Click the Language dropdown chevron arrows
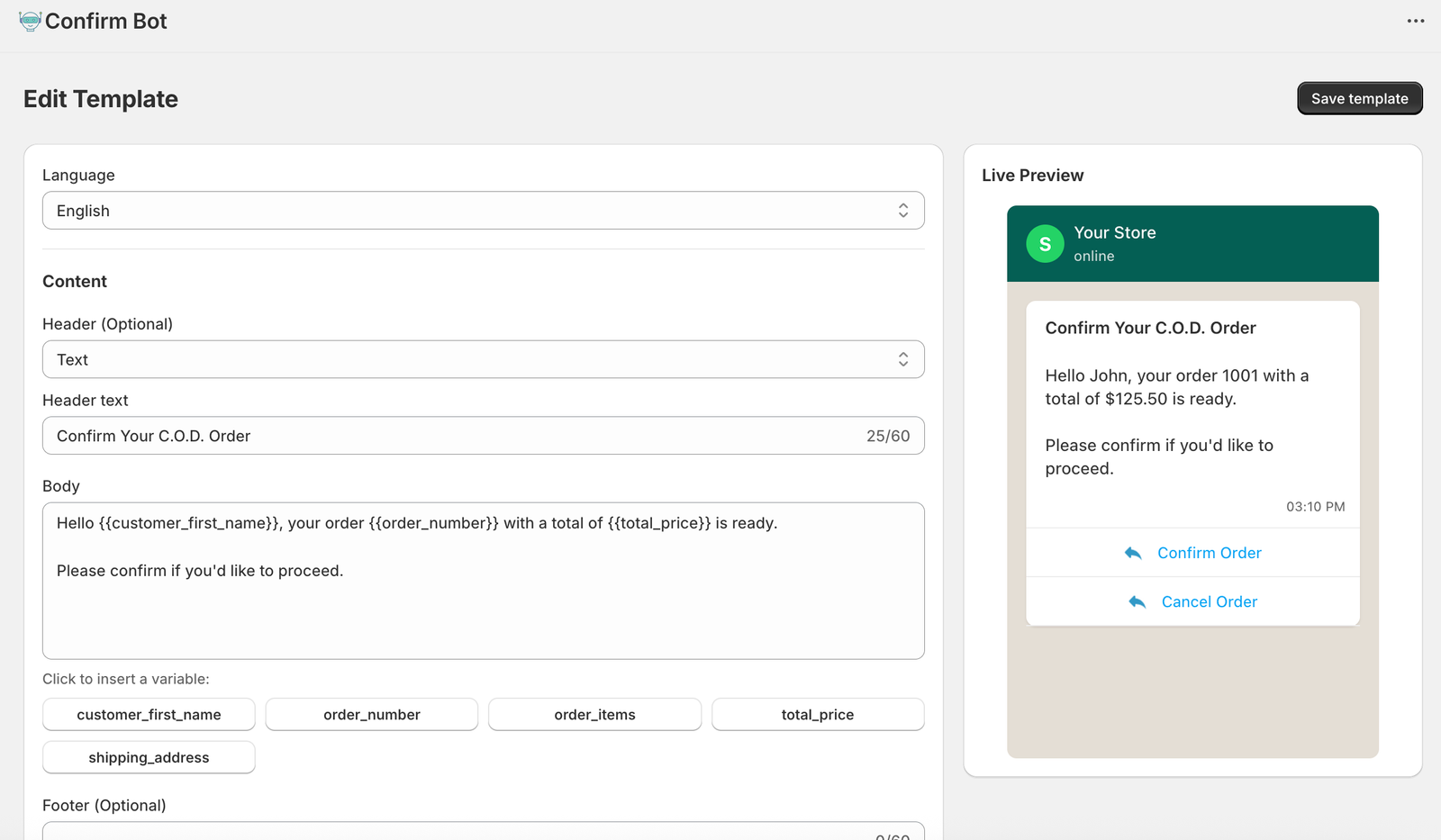 [902, 211]
